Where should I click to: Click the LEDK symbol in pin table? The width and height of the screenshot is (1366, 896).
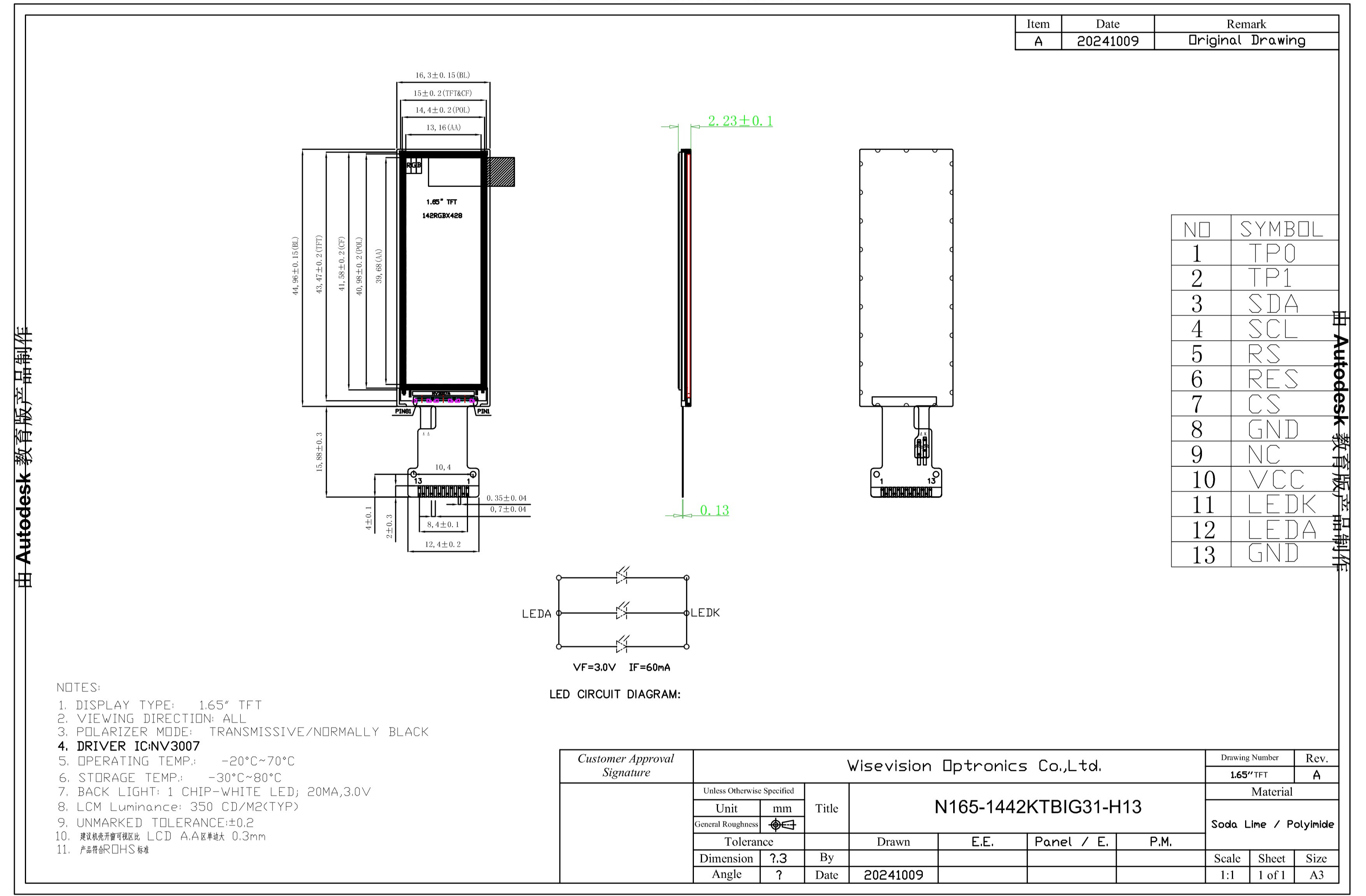tap(1282, 505)
